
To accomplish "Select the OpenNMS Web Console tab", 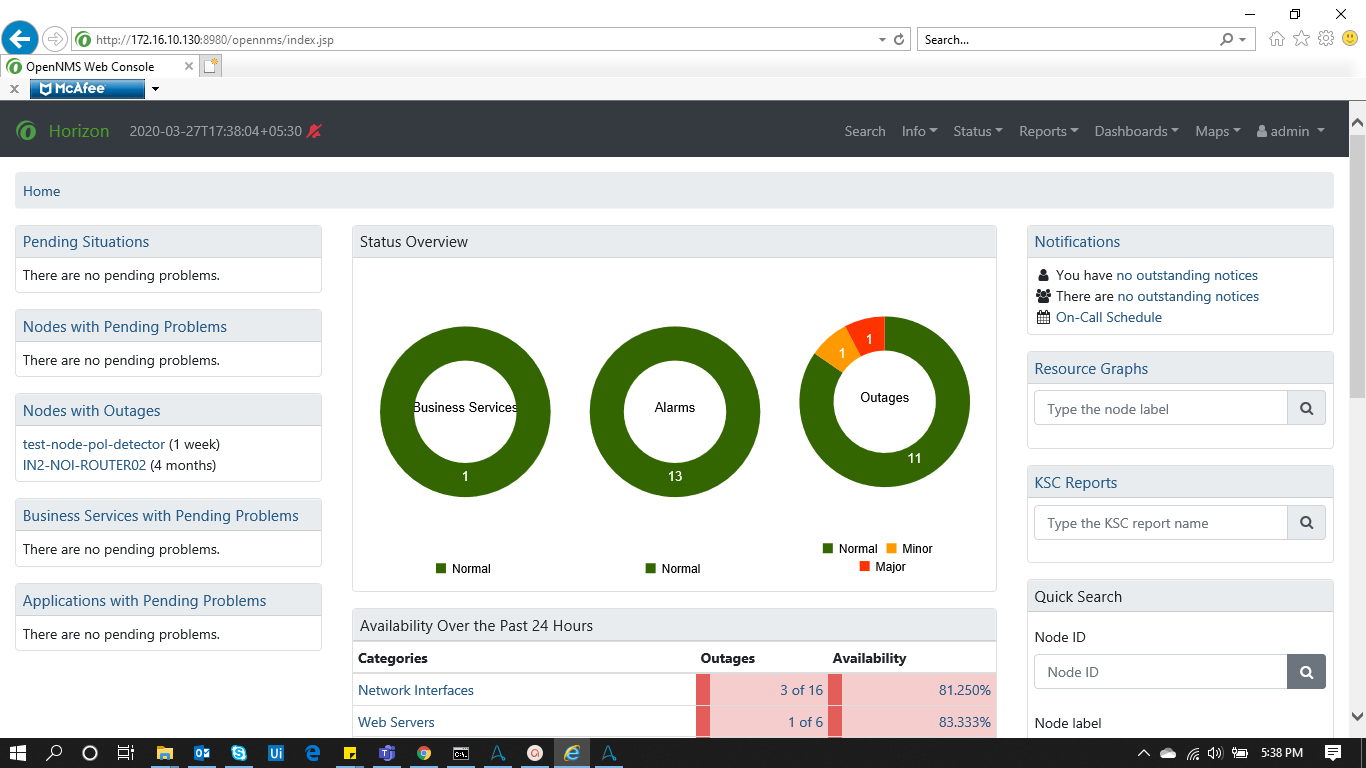I will [90, 67].
